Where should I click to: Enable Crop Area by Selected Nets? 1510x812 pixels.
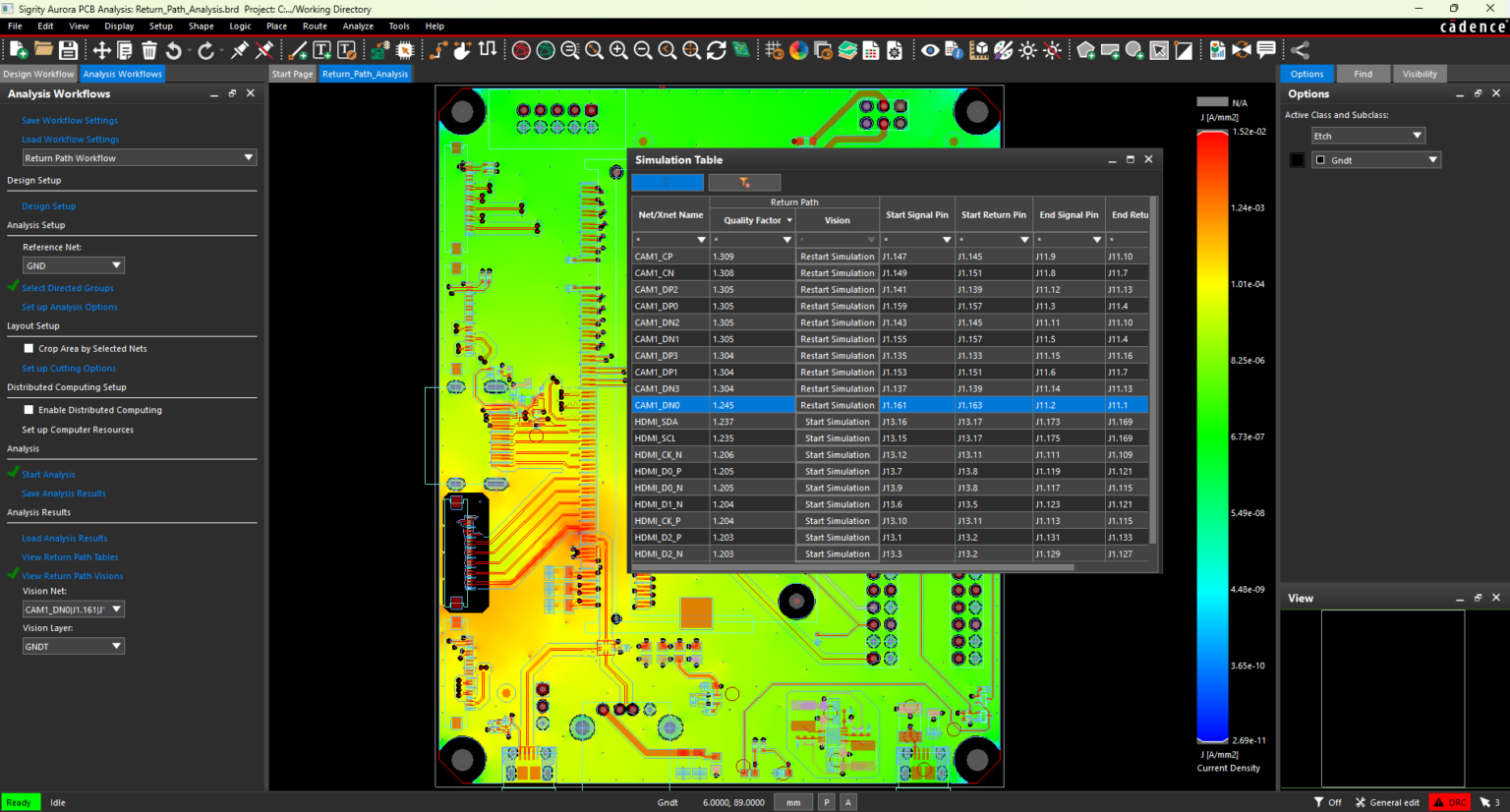coord(29,348)
